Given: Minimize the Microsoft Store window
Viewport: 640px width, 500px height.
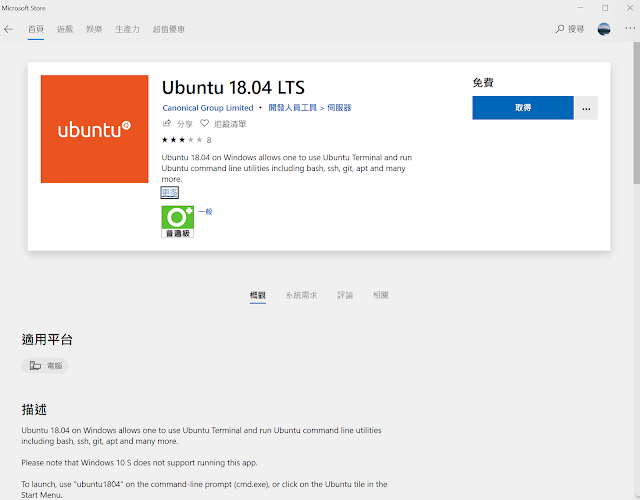Looking at the screenshot, I should 580,8.
